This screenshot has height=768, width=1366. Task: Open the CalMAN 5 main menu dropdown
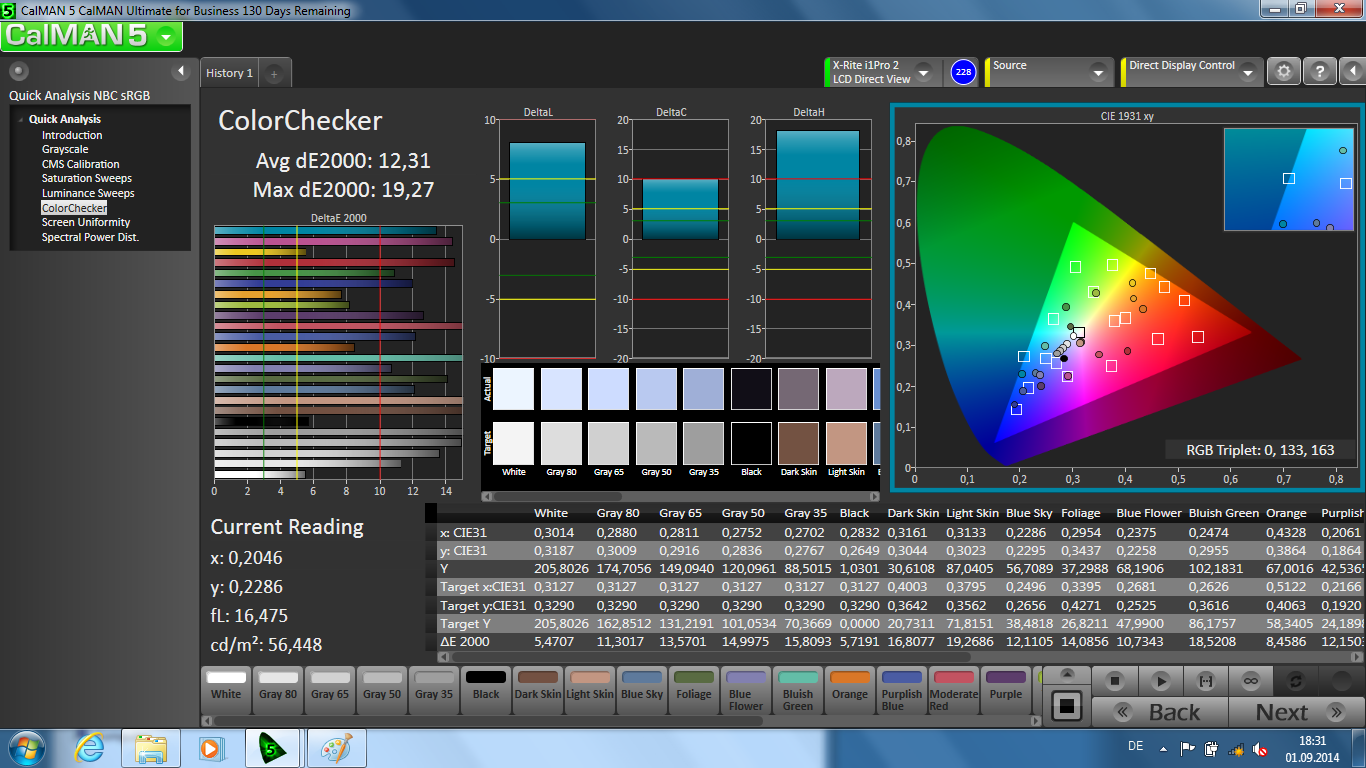(166, 38)
